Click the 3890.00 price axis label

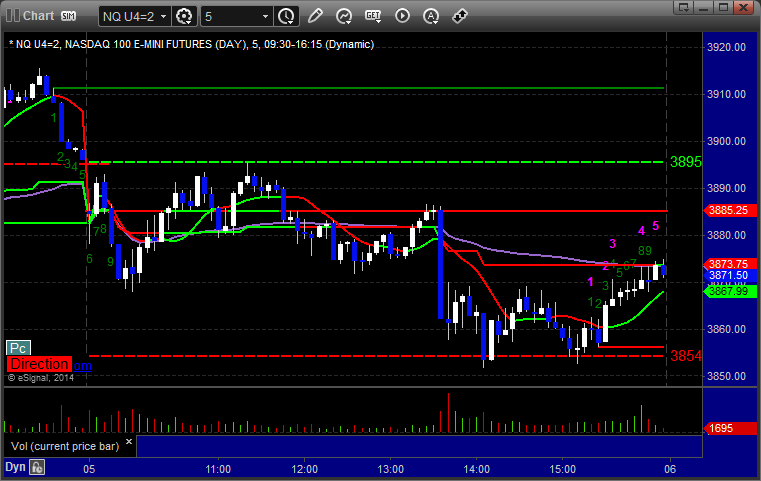click(x=726, y=188)
